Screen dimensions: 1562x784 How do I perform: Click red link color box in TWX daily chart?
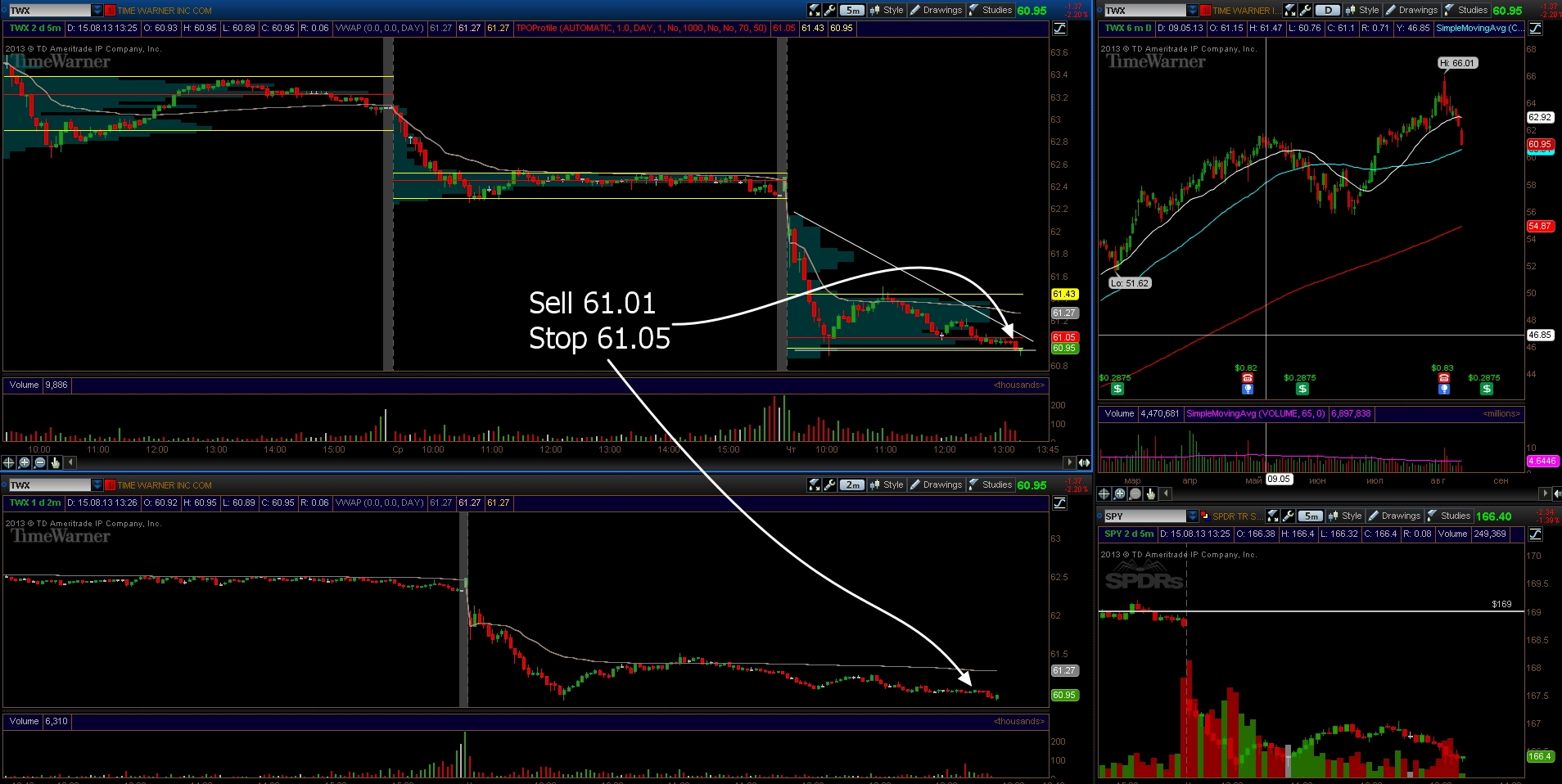pyautogui.click(x=1206, y=11)
